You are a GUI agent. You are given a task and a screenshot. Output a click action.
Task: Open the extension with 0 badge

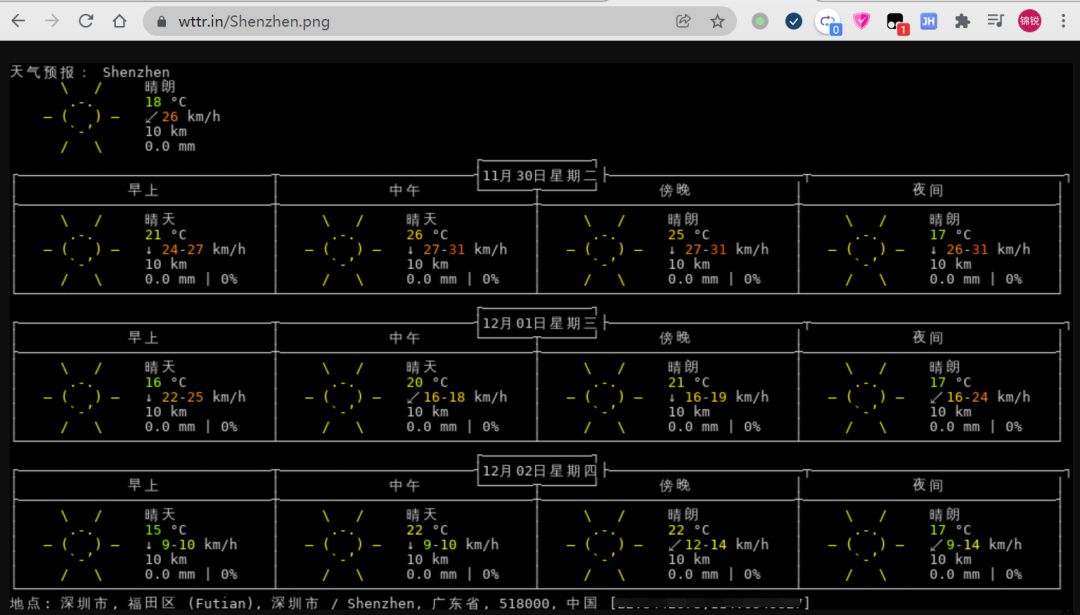(x=828, y=22)
